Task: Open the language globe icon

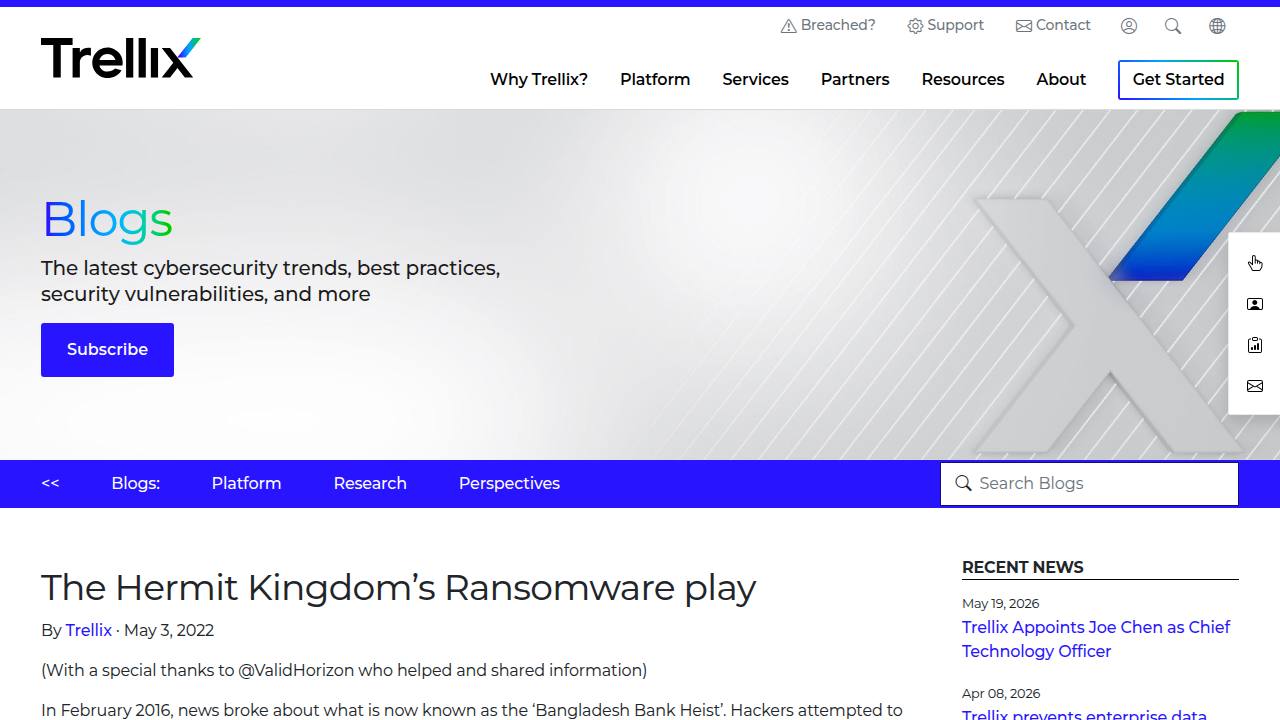Action: coord(1217,26)
